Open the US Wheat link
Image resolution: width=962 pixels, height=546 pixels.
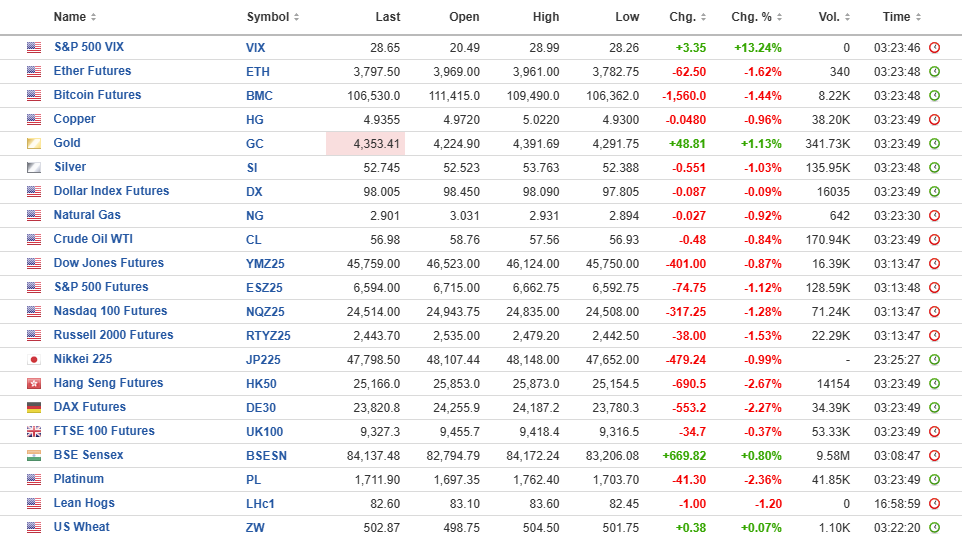pyautogui.click(x=81, y=526)
